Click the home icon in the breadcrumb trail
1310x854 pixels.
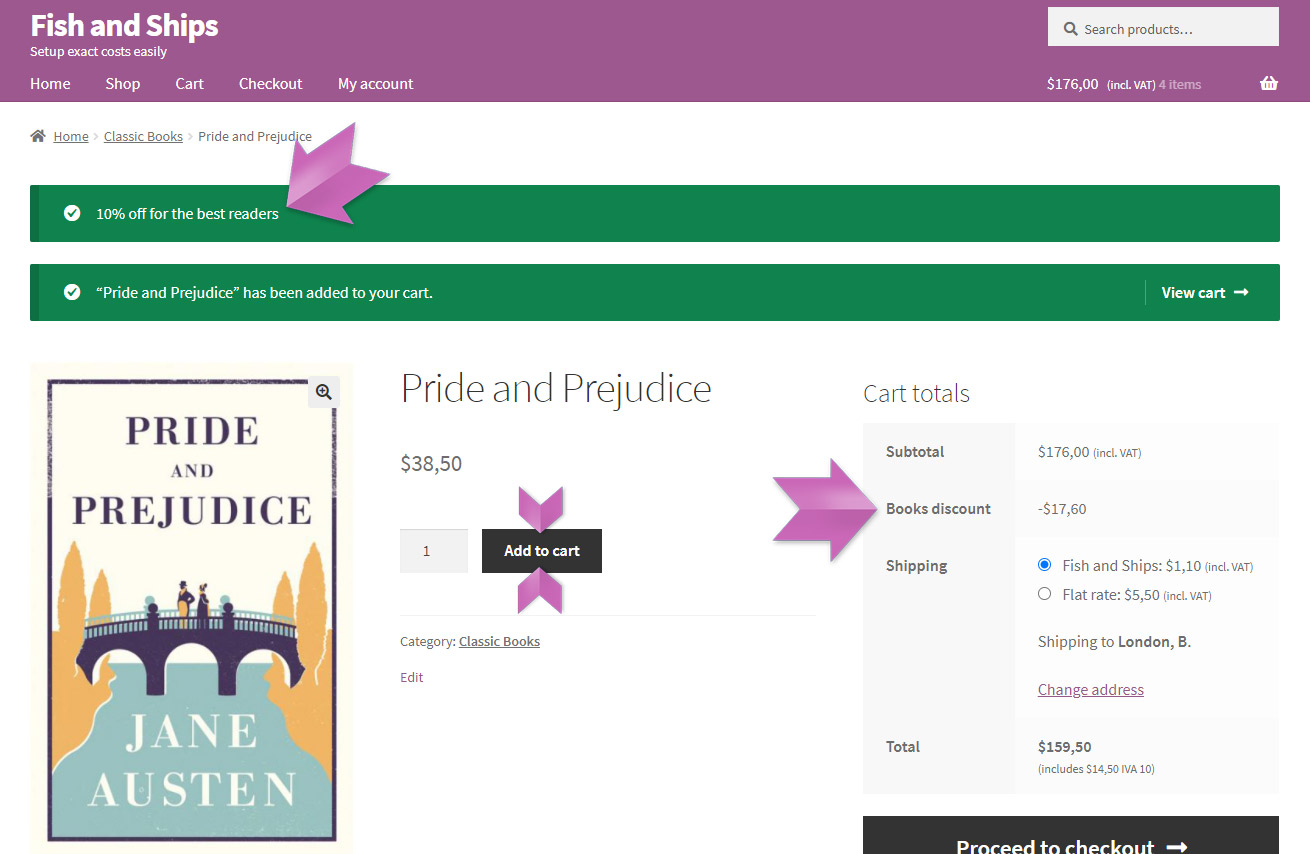[38, 135]
